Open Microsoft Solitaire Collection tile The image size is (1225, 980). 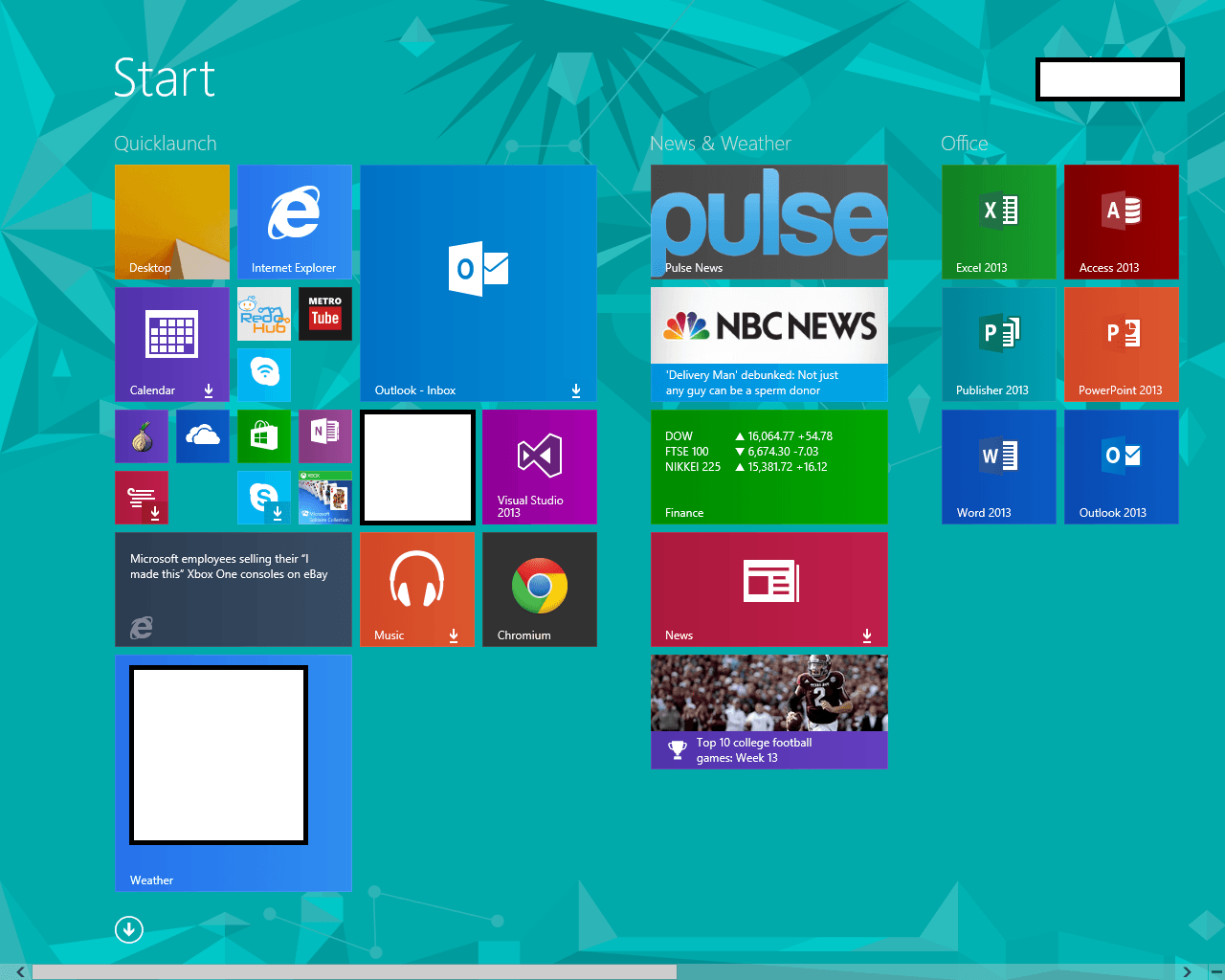[325, 498]
